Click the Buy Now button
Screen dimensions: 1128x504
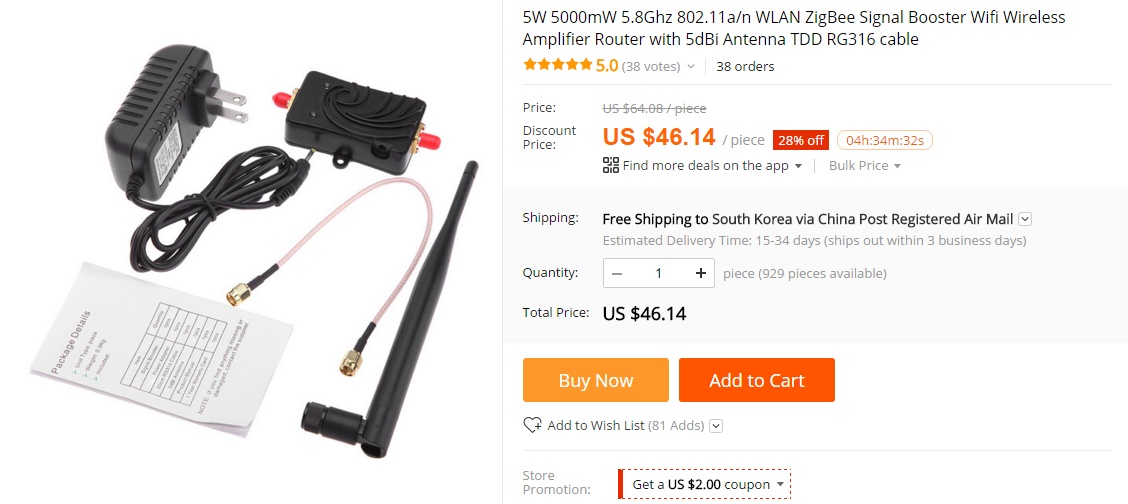596,380
